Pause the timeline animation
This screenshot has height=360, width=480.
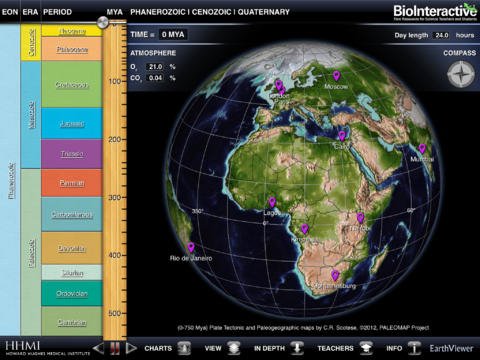click(115, 348)
